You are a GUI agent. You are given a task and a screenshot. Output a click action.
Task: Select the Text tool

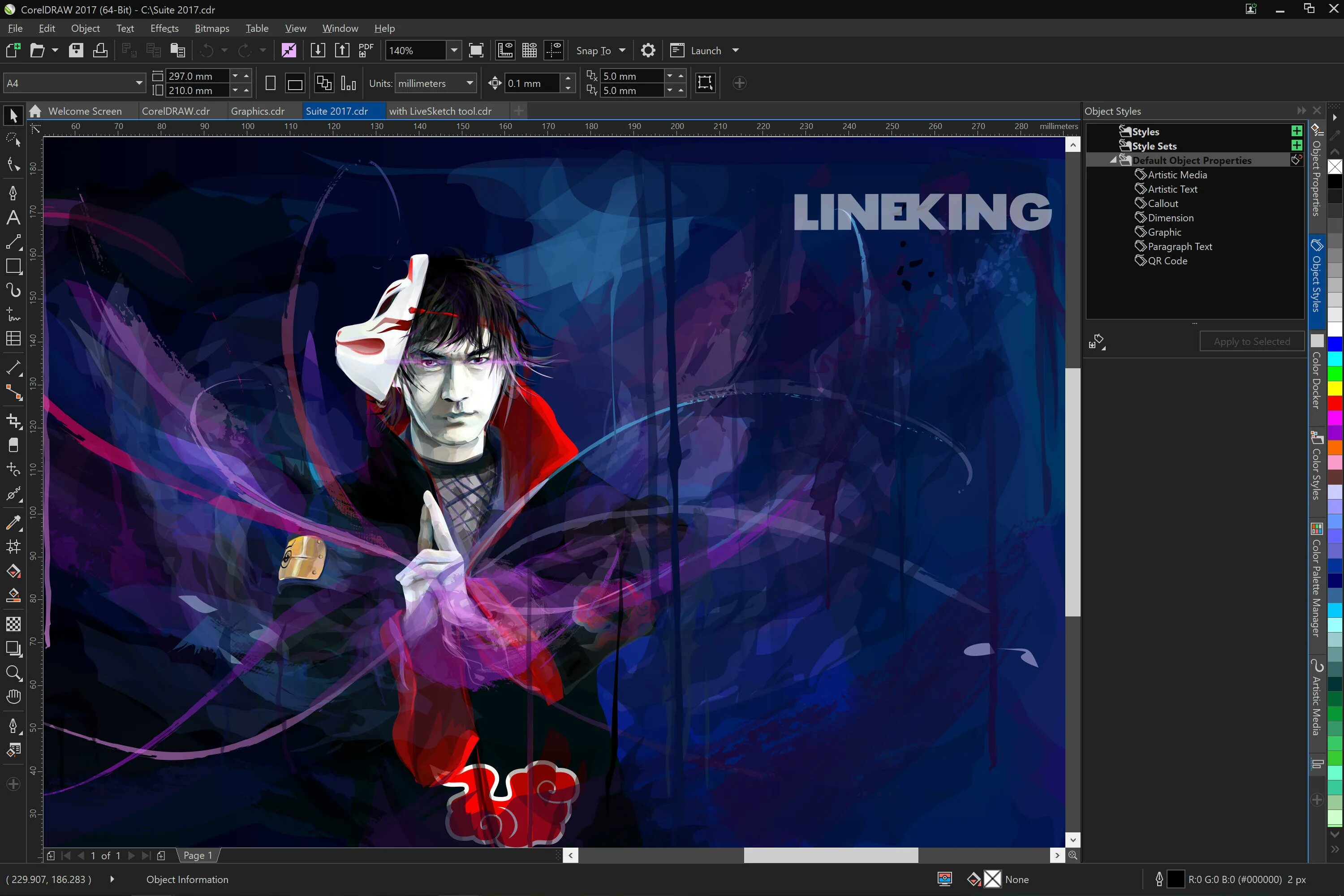click(13, 218)
